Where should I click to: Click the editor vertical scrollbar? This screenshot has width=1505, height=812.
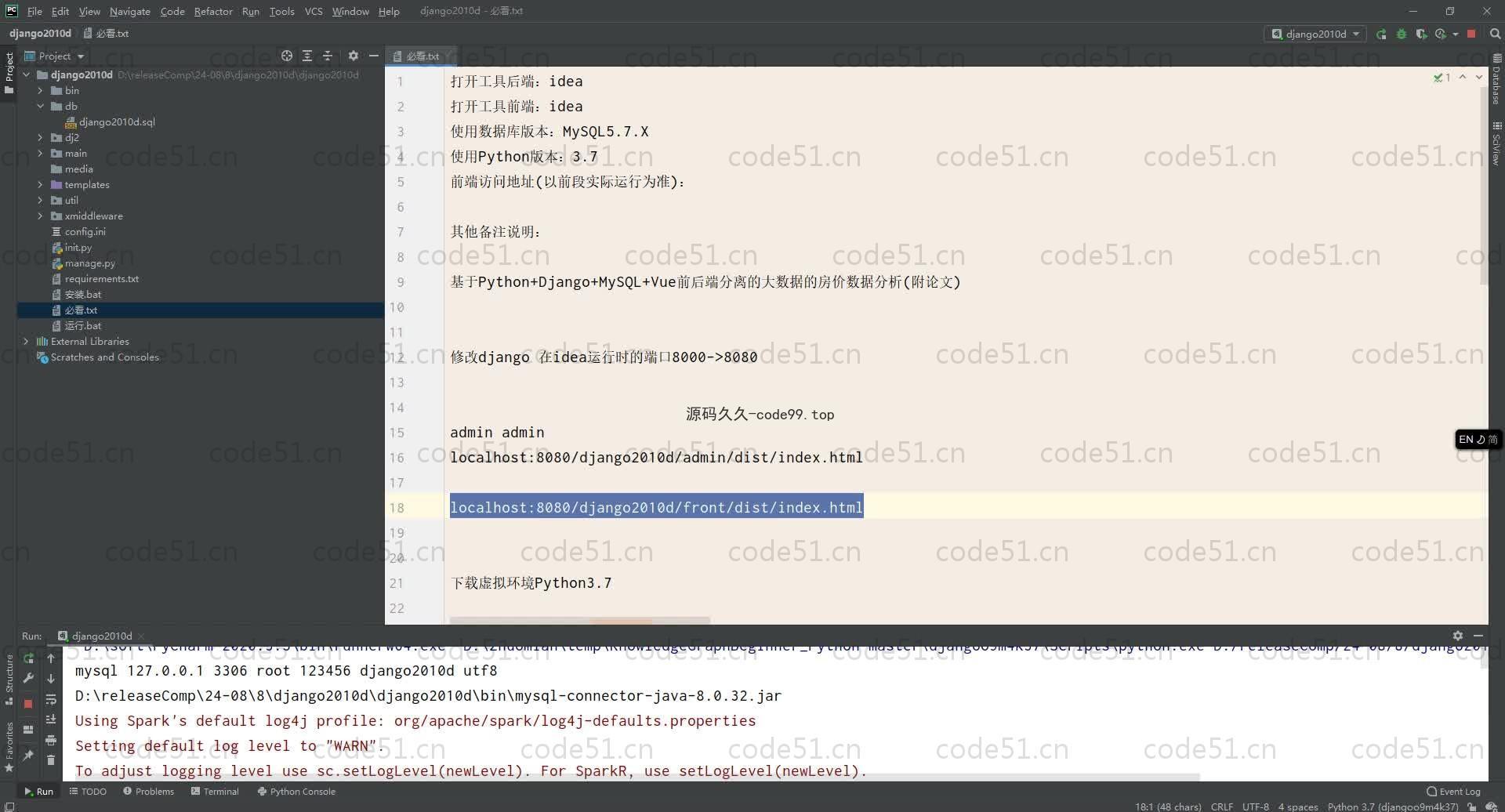pyautogui.click(x=1484, y=186)
